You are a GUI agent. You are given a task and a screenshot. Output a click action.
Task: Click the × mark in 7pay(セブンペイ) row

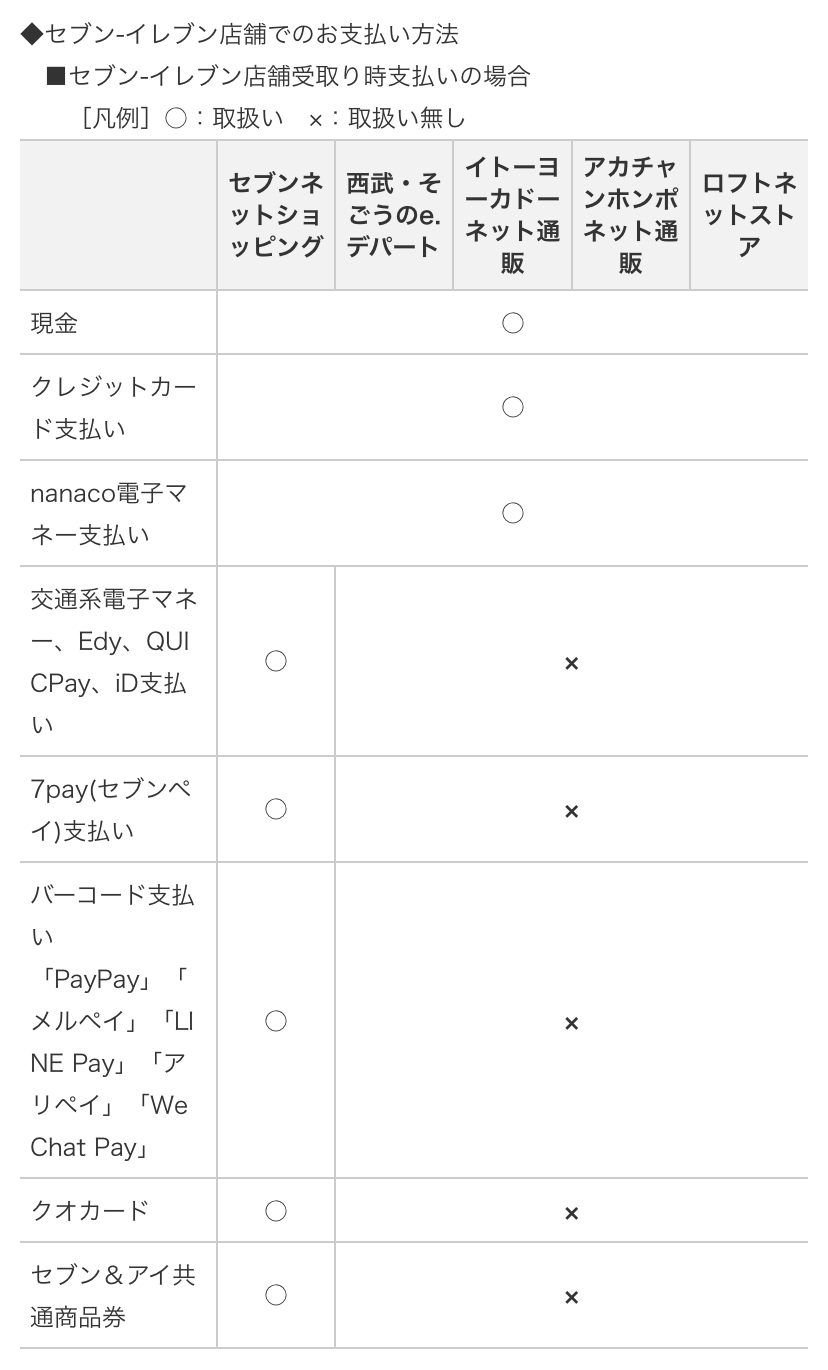571,811
